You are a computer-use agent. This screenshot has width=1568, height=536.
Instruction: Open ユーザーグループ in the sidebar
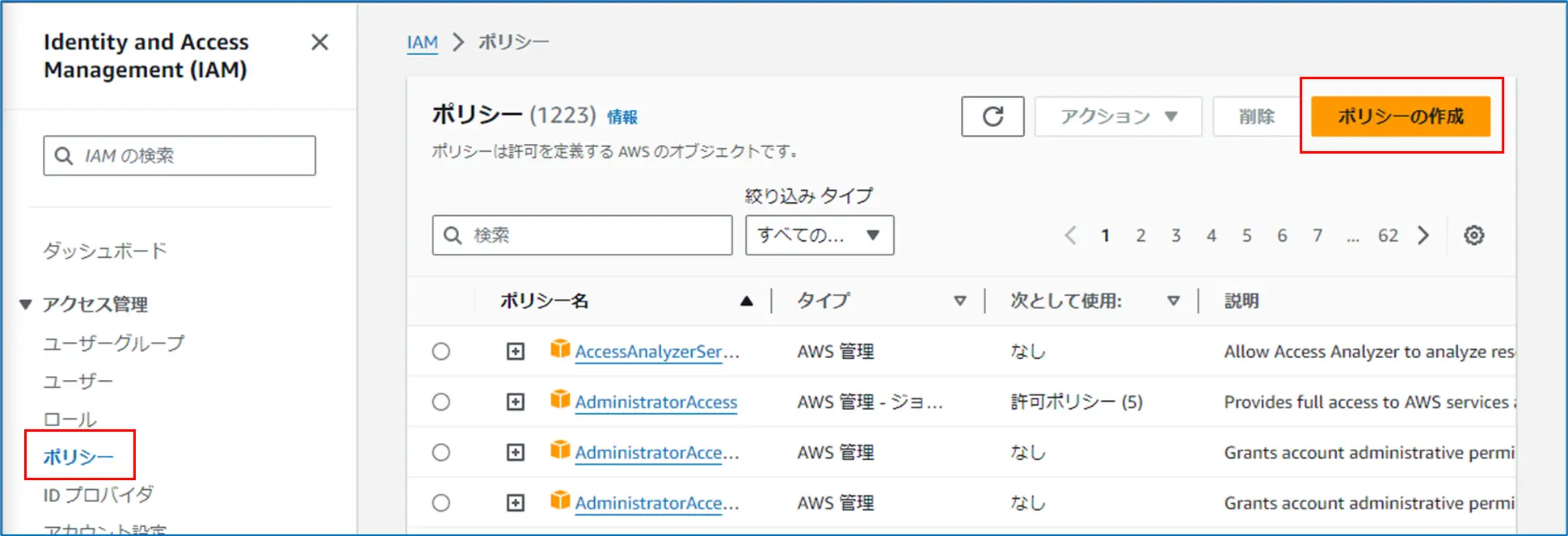coord(114,343)
